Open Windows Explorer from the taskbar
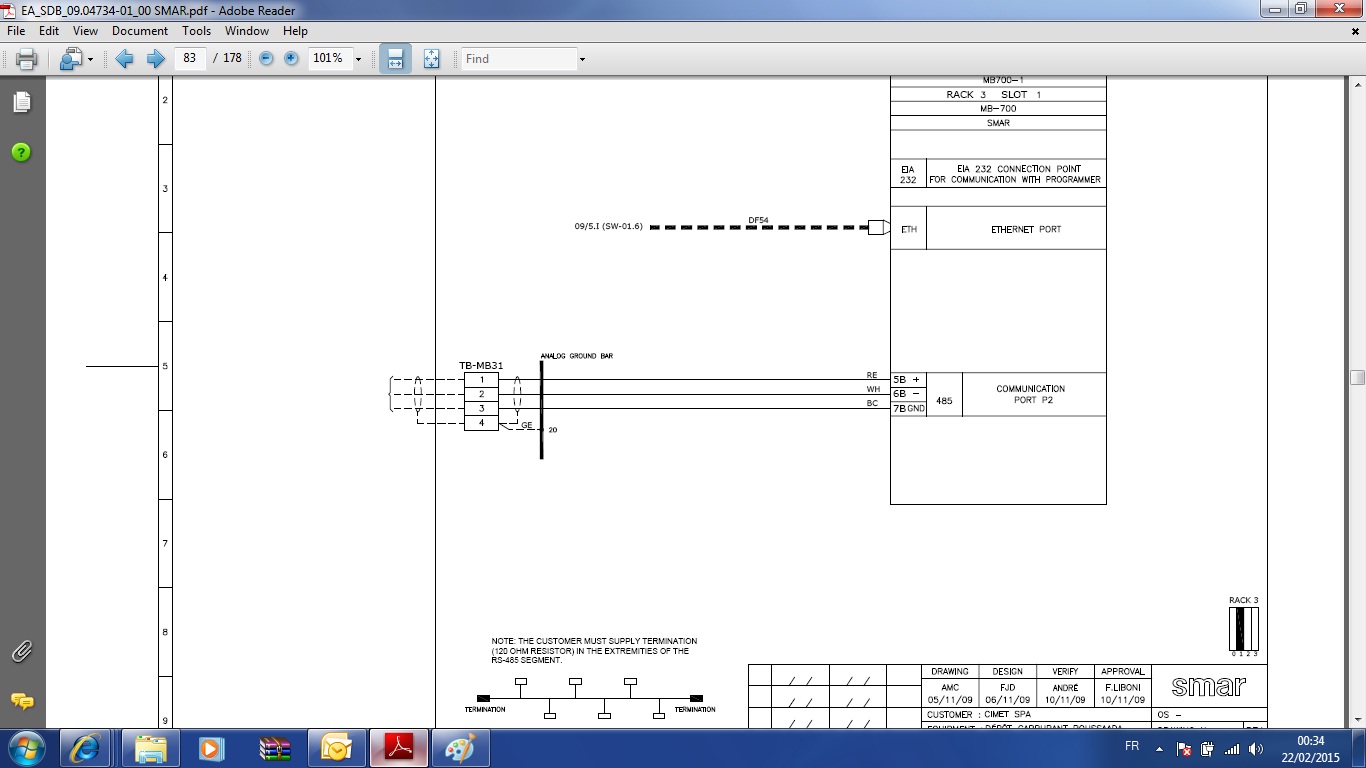1366x768 pixels. pyautogui.click(x=153, y=748)
